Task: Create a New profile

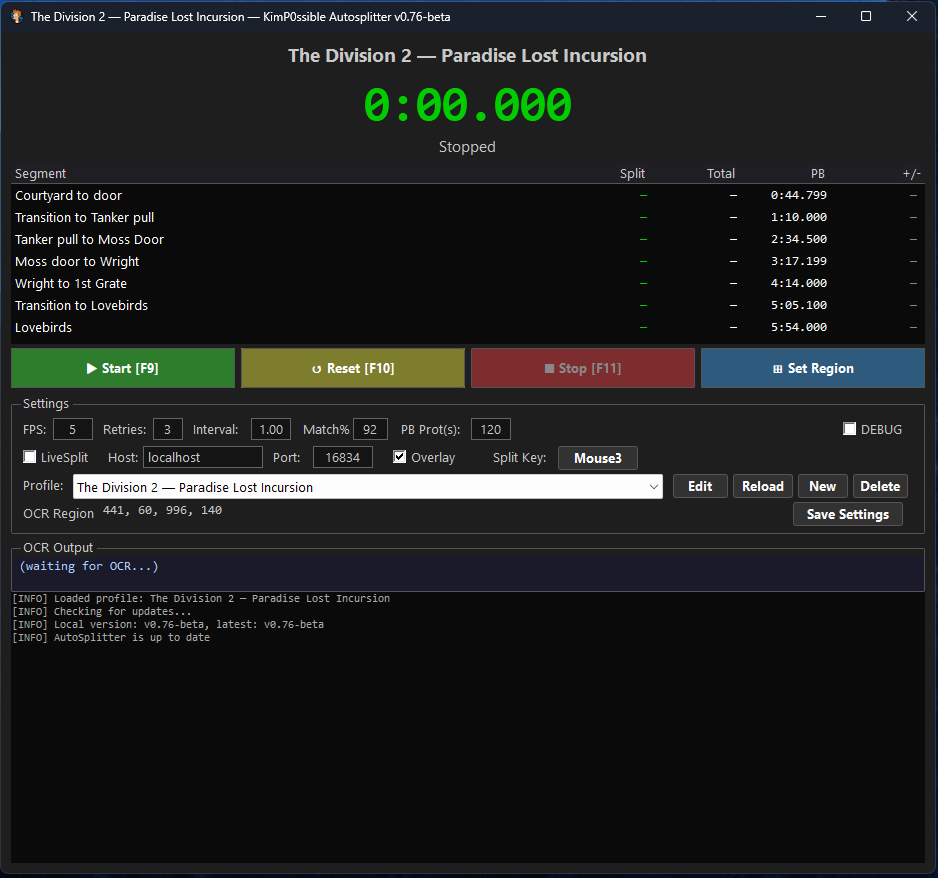Action: (x=823, y=486)
